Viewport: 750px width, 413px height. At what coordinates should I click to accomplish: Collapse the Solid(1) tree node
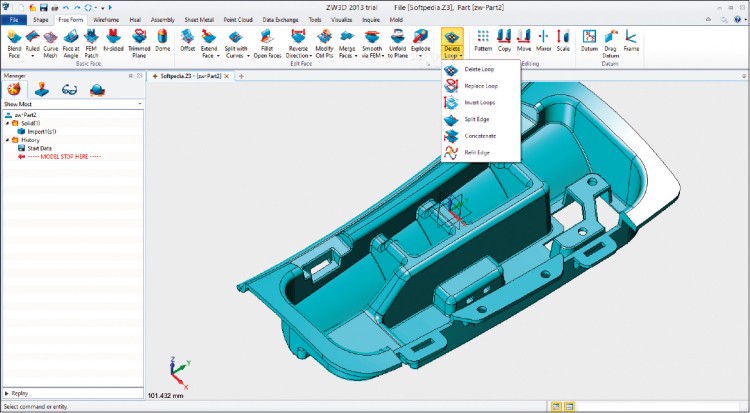[x=6, y=122]
